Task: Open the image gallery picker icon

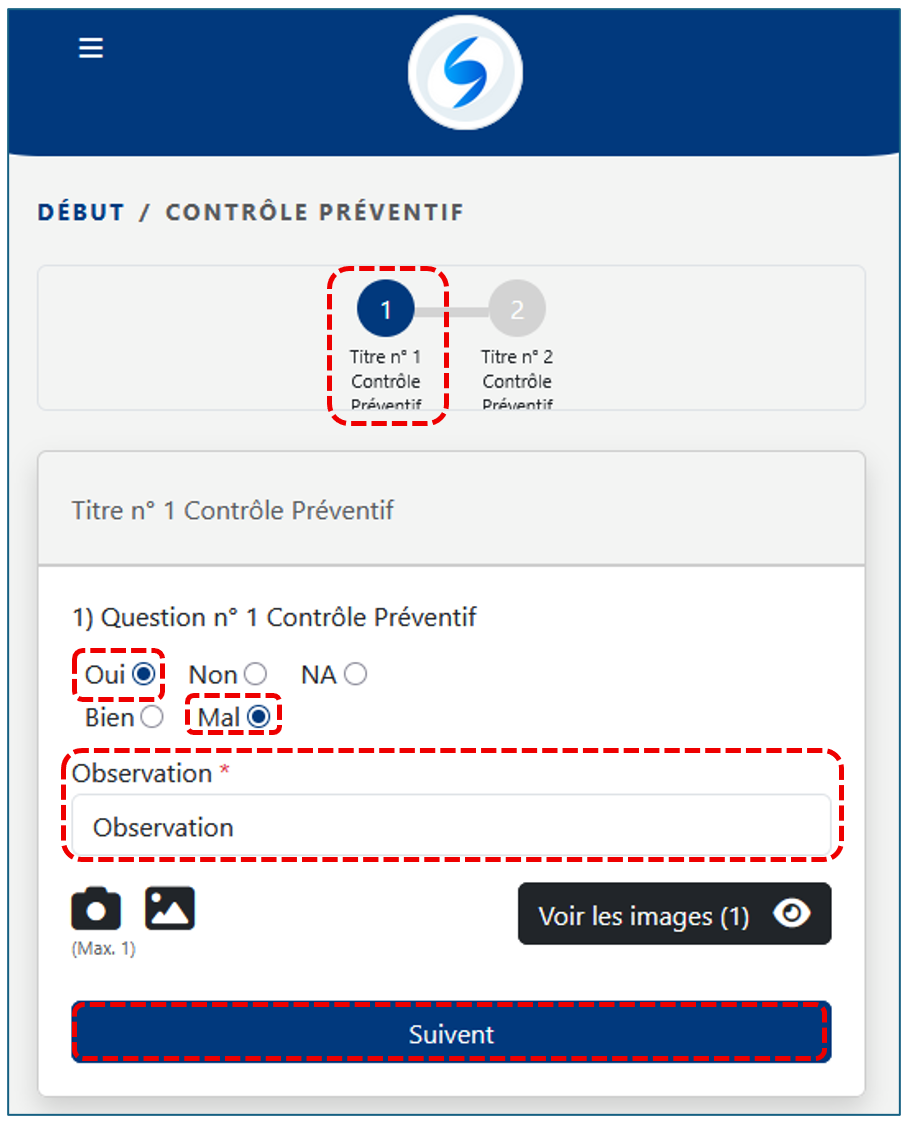Action: (x=170, y=909)
